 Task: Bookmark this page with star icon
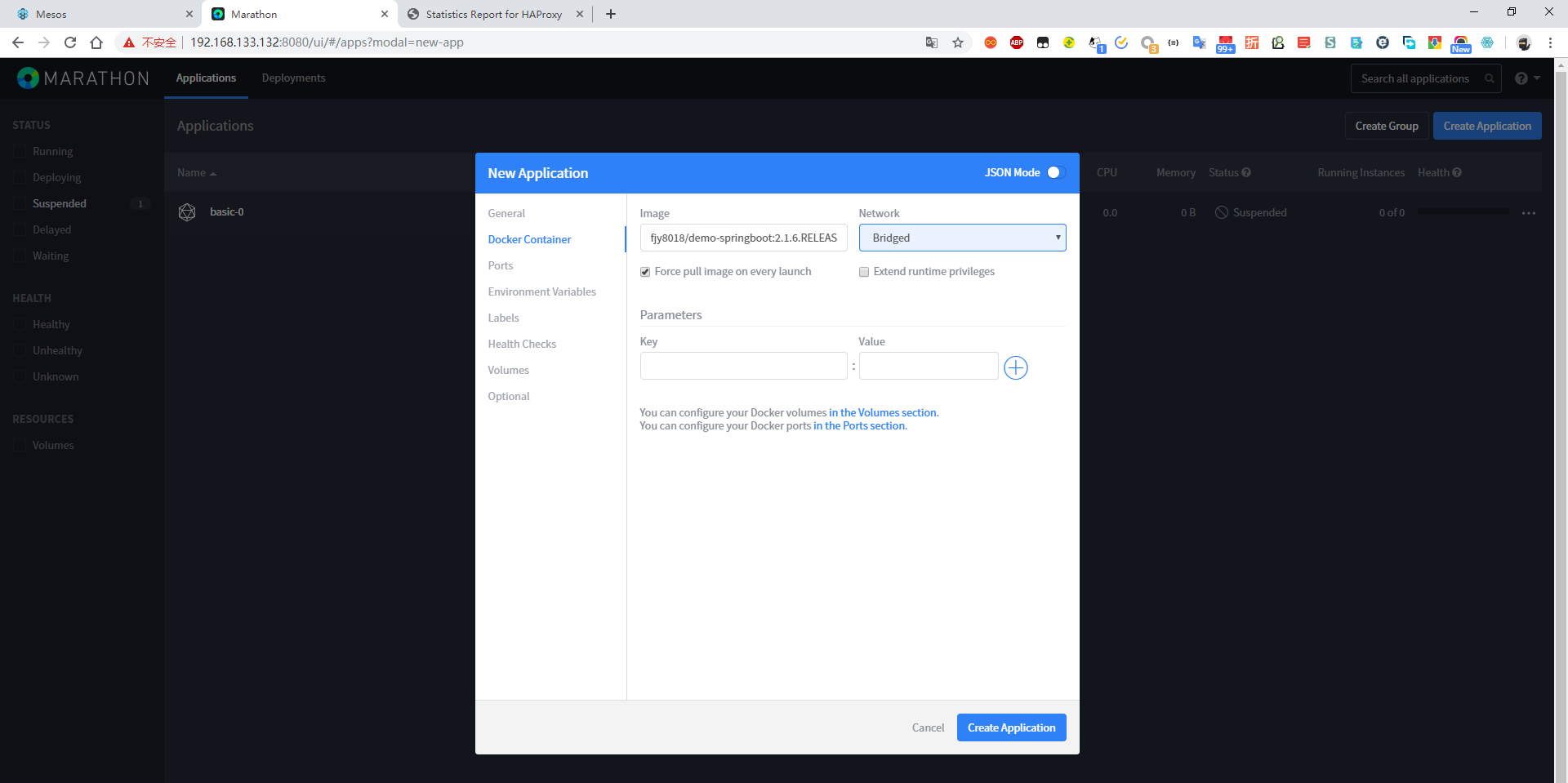coord(958,42)
